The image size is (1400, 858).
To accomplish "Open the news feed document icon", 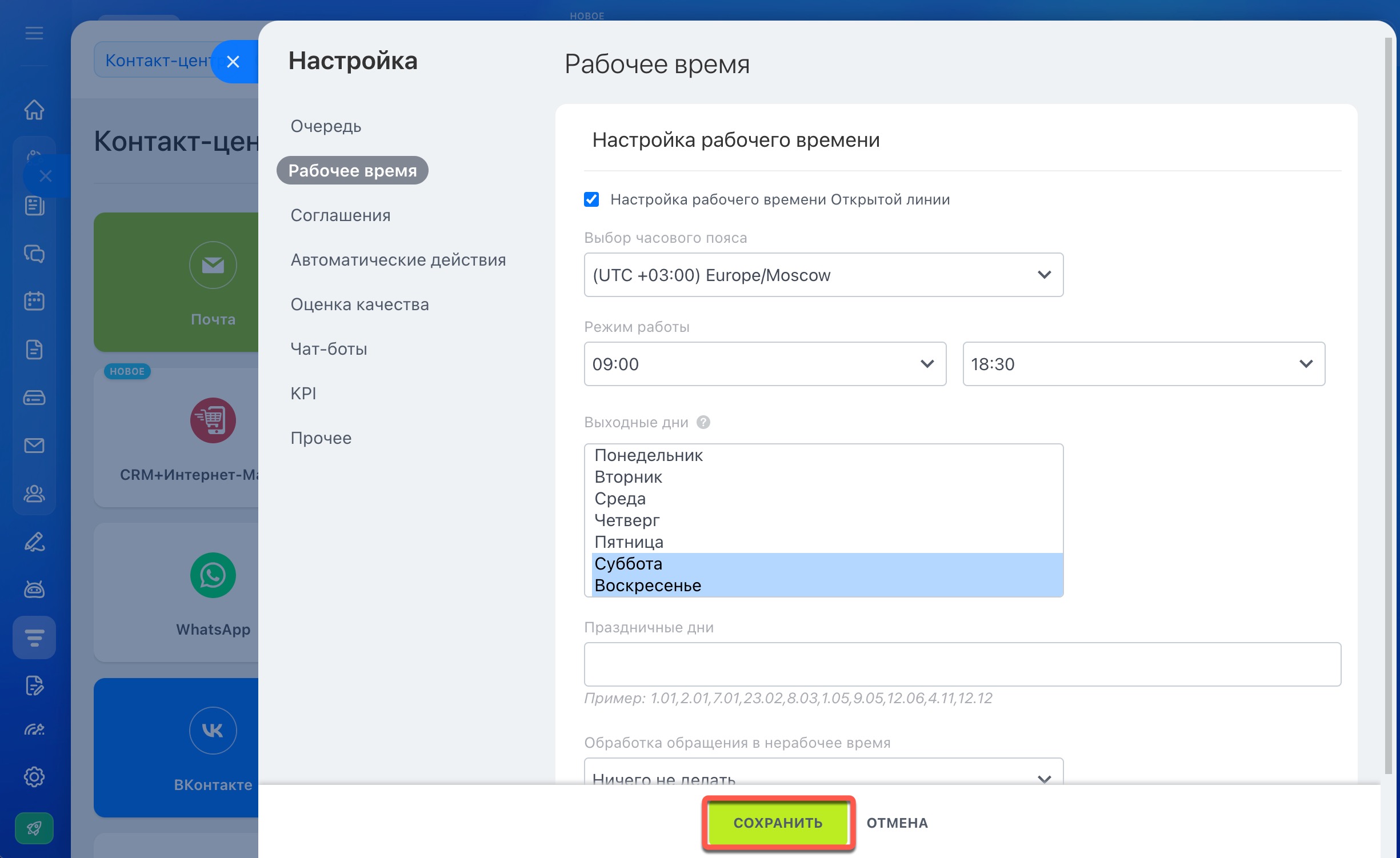I will (34, 206).
